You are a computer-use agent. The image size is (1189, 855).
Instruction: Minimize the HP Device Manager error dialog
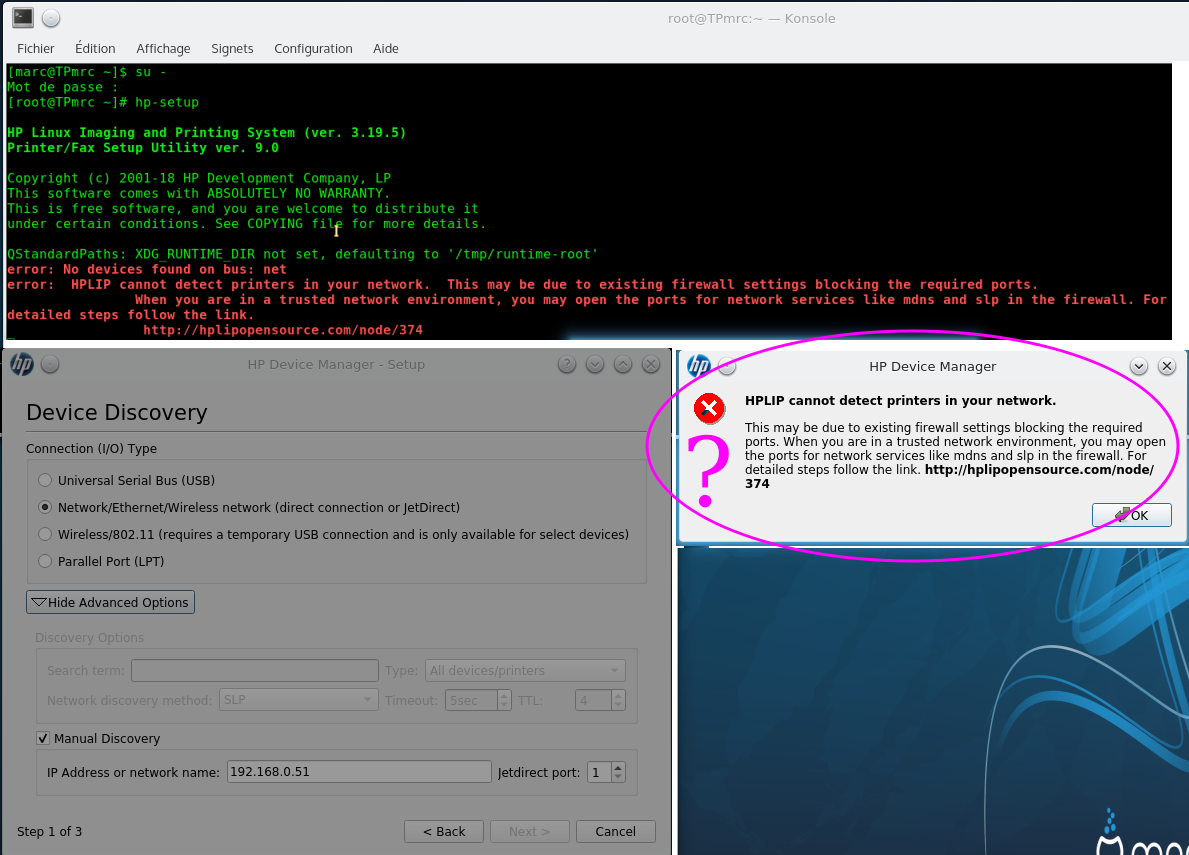coord(1139,366)
